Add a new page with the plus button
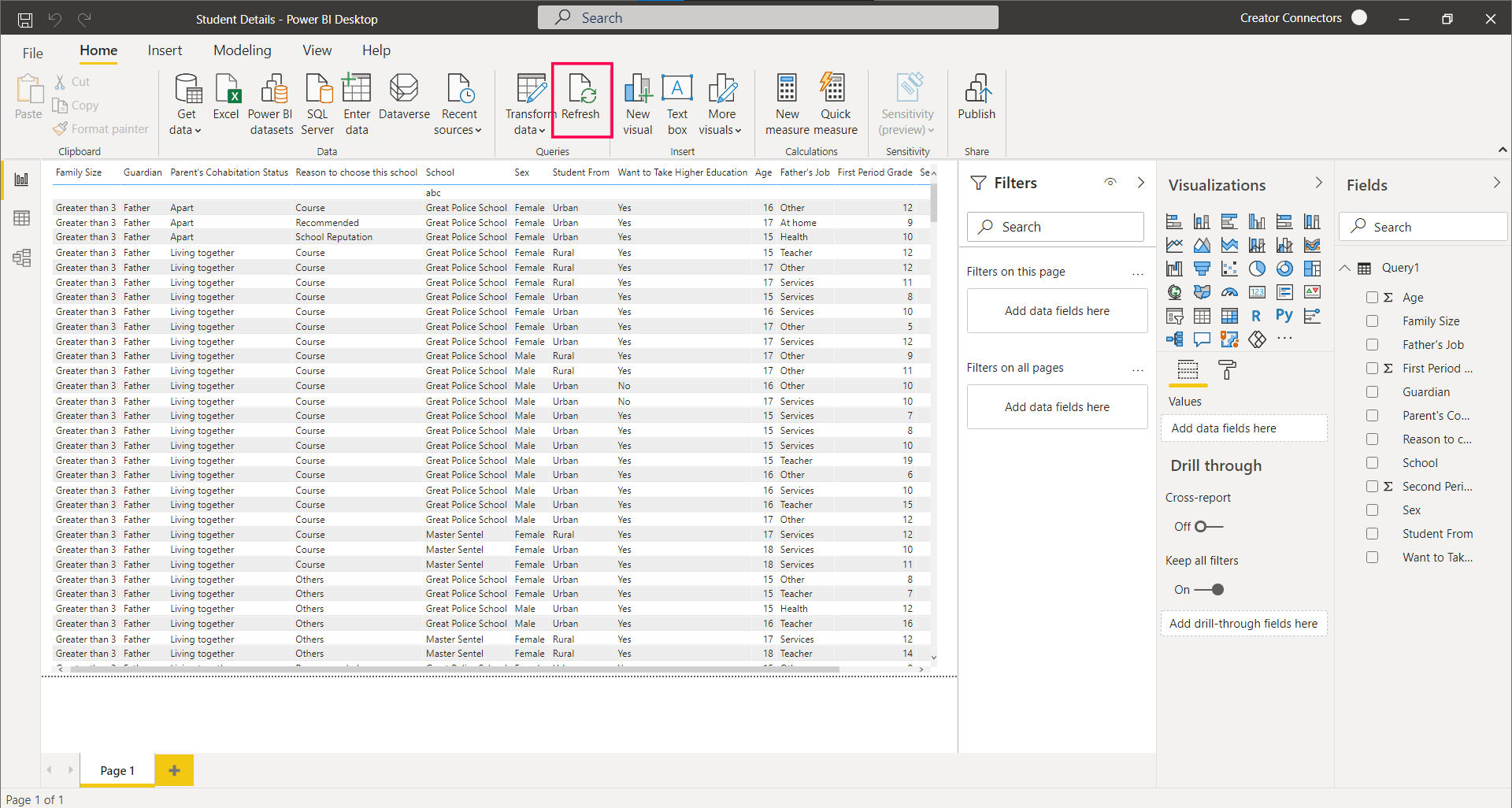 pyautogui.click(x=174, y=770)
